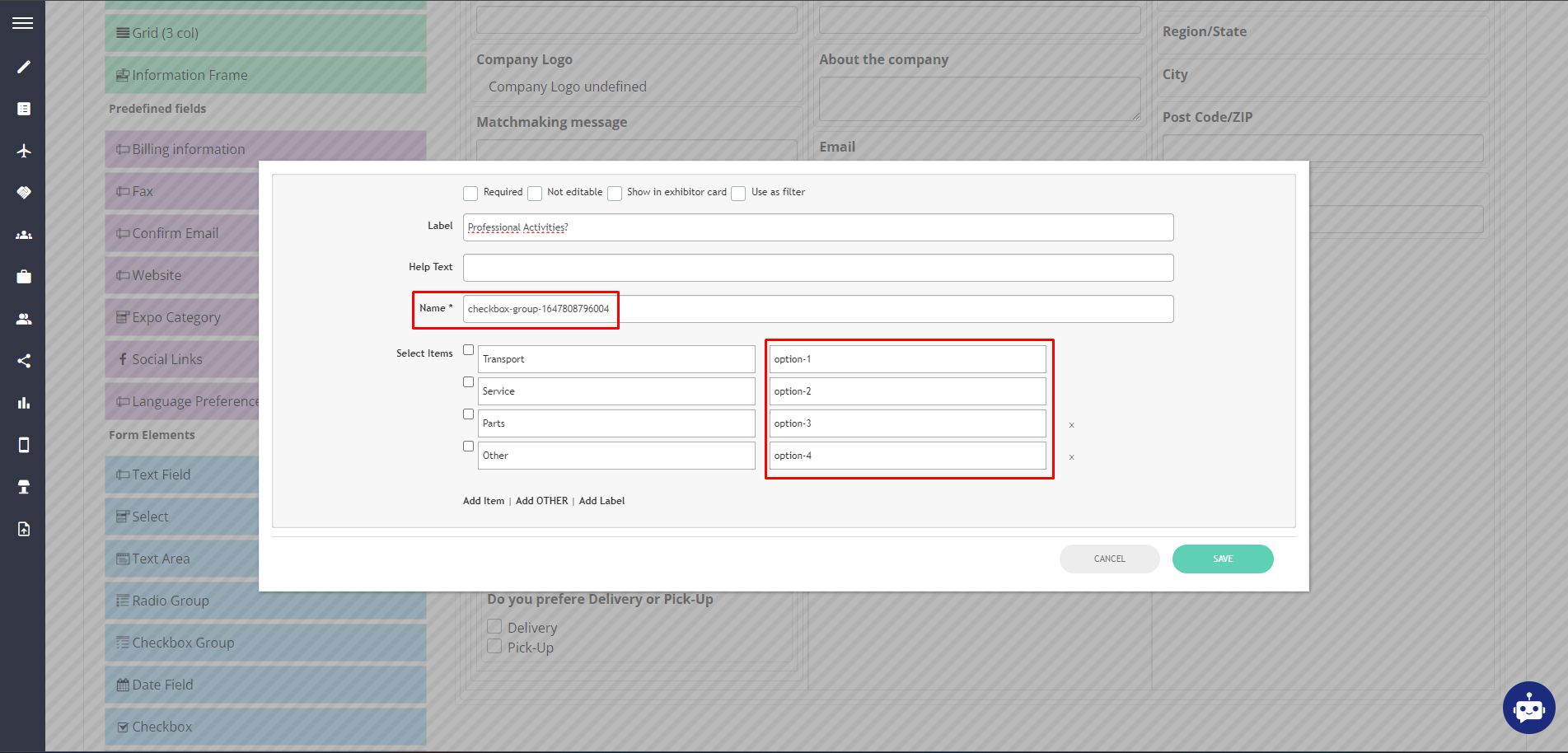The image size is (1568, 753).
Task: Select the mobile device icon in the sidebar
Action: pos(24,445)
